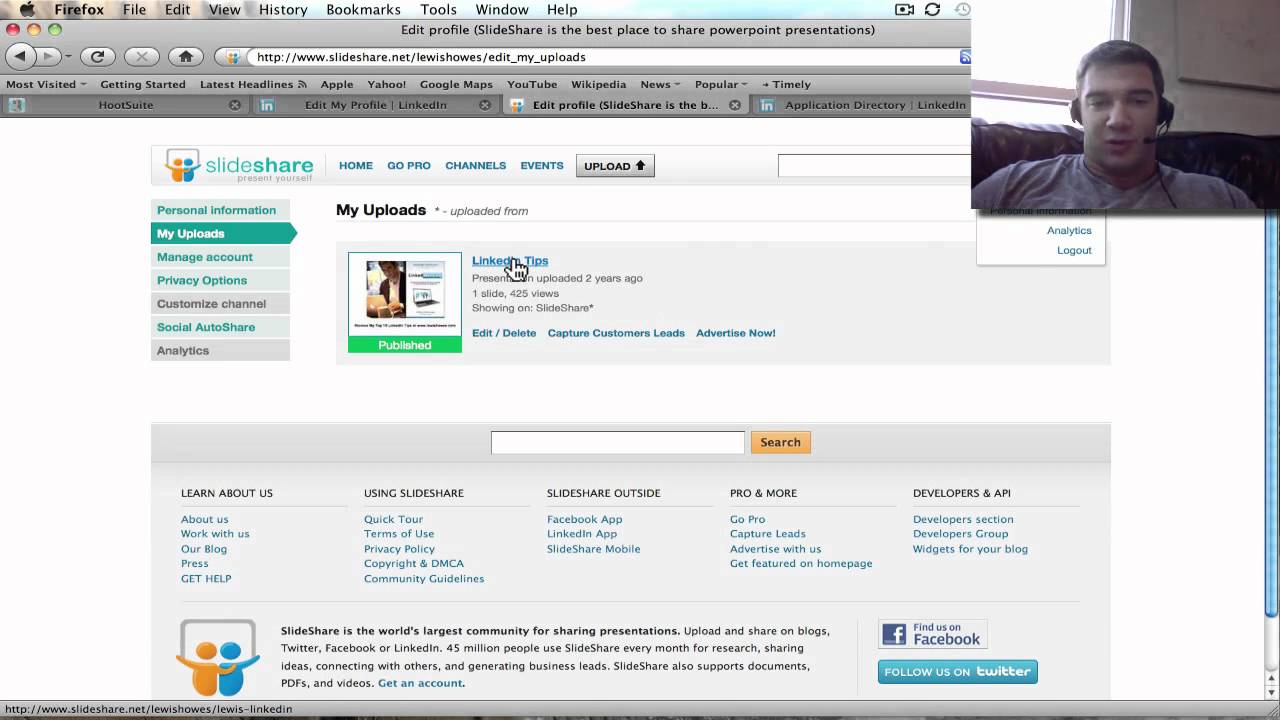Open CHANNELS in the nav
The width and height of the screenshot is (1280, 720).
click(476, 166)
